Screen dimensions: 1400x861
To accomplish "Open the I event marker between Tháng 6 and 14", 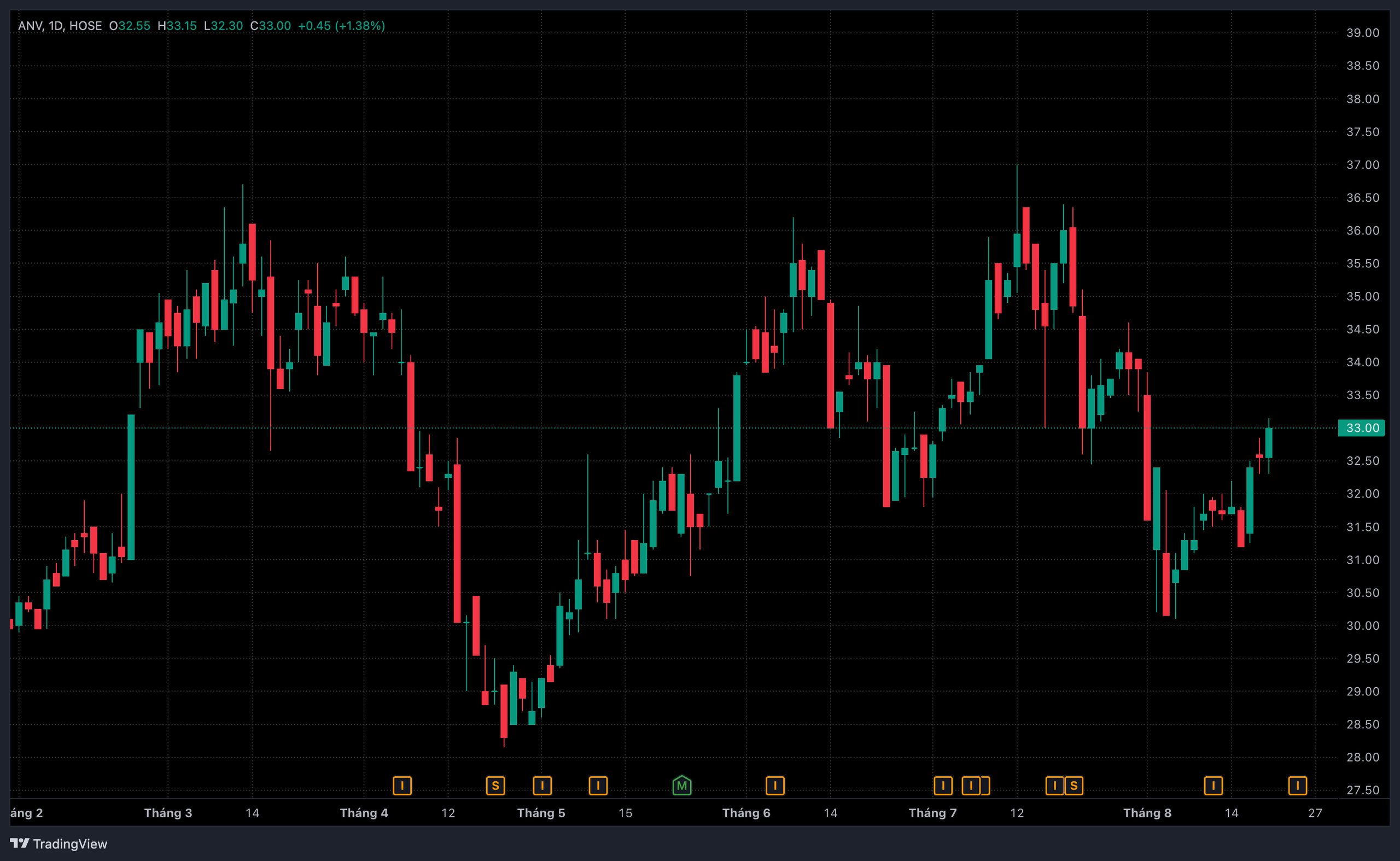I will coord(775,786).
